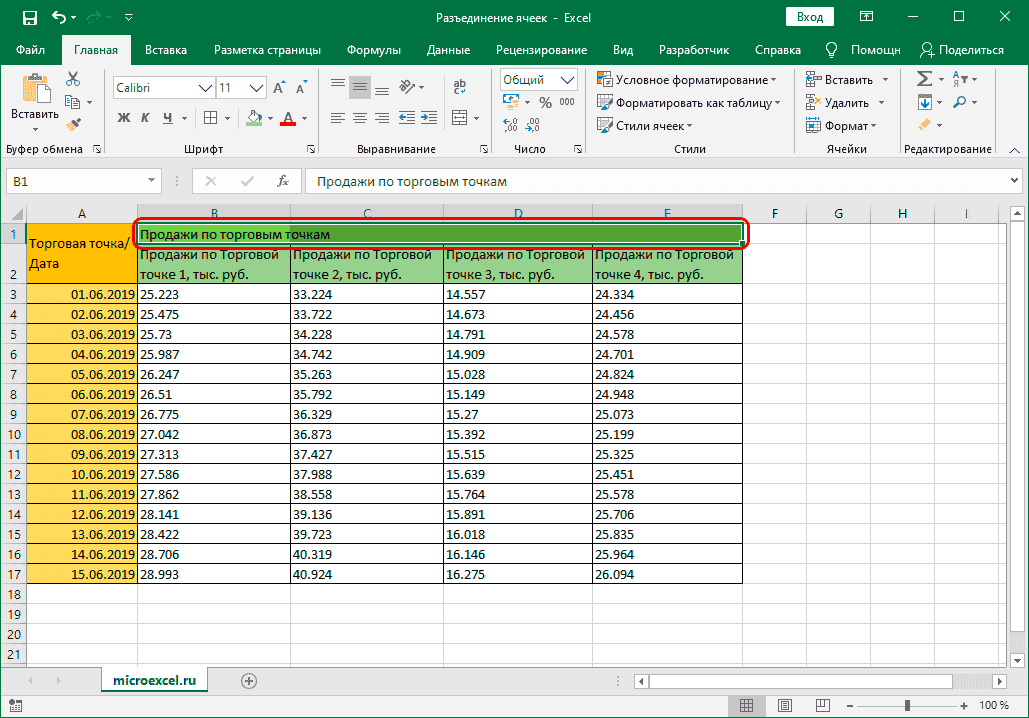This screenshot has width=1029, height=718.
Task: Click the Вход sign-in button
Action: point(810,18)
